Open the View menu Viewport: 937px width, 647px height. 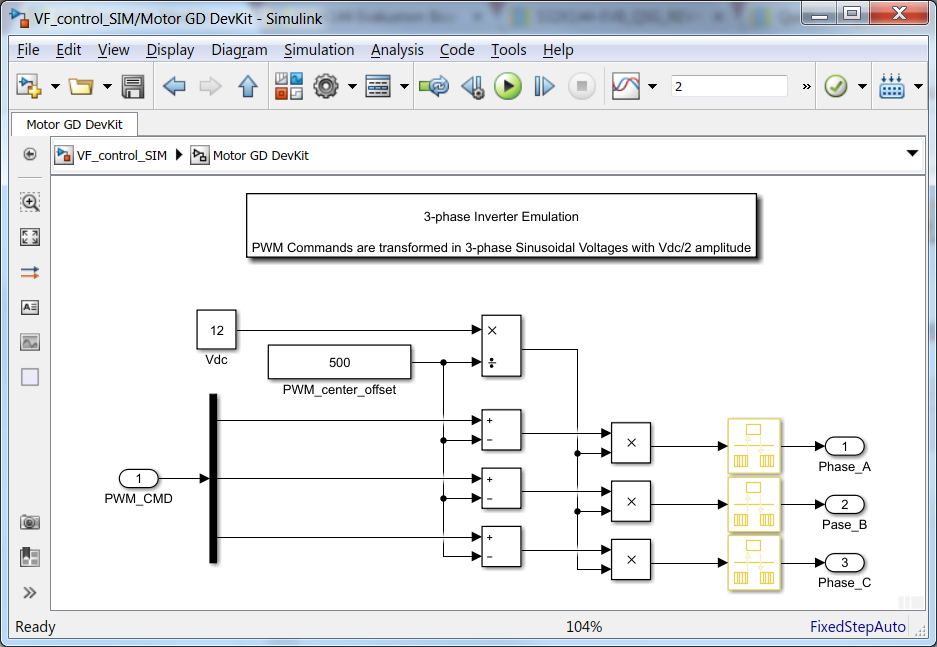(113, 50)
